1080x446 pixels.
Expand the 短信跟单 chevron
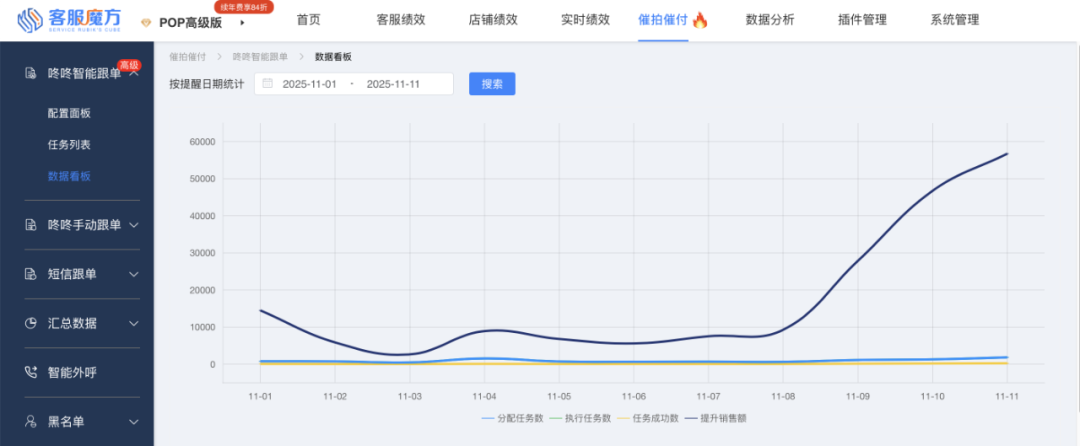click(x=134, y=274)
